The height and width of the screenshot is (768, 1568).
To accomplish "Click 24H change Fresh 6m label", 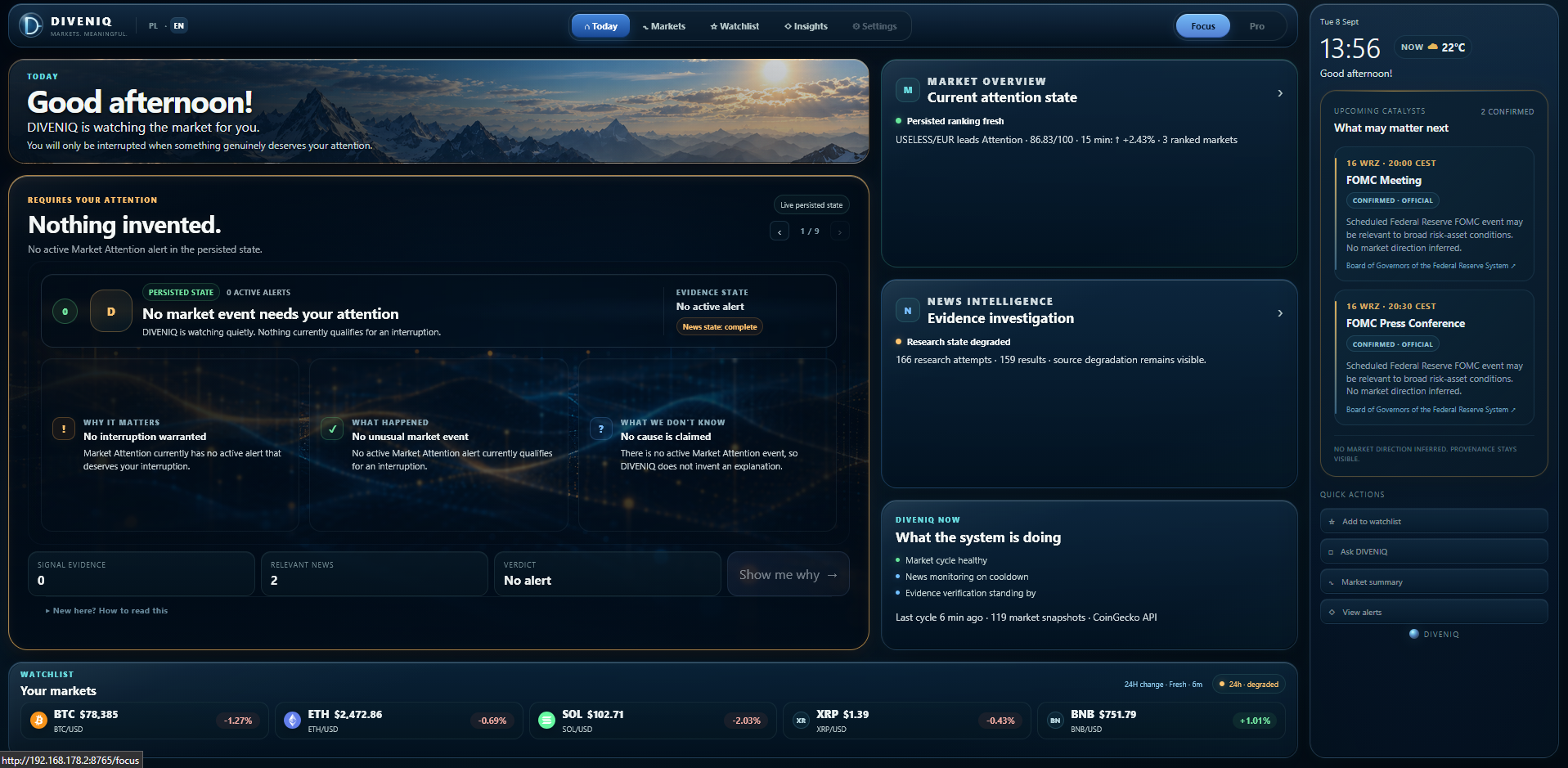I will 1162,685.
